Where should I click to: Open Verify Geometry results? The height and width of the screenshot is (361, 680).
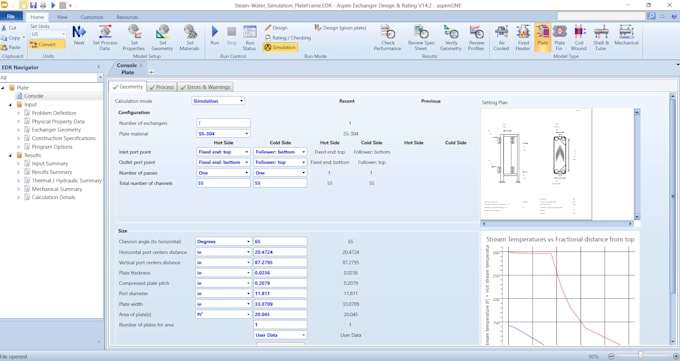[451, 37]
